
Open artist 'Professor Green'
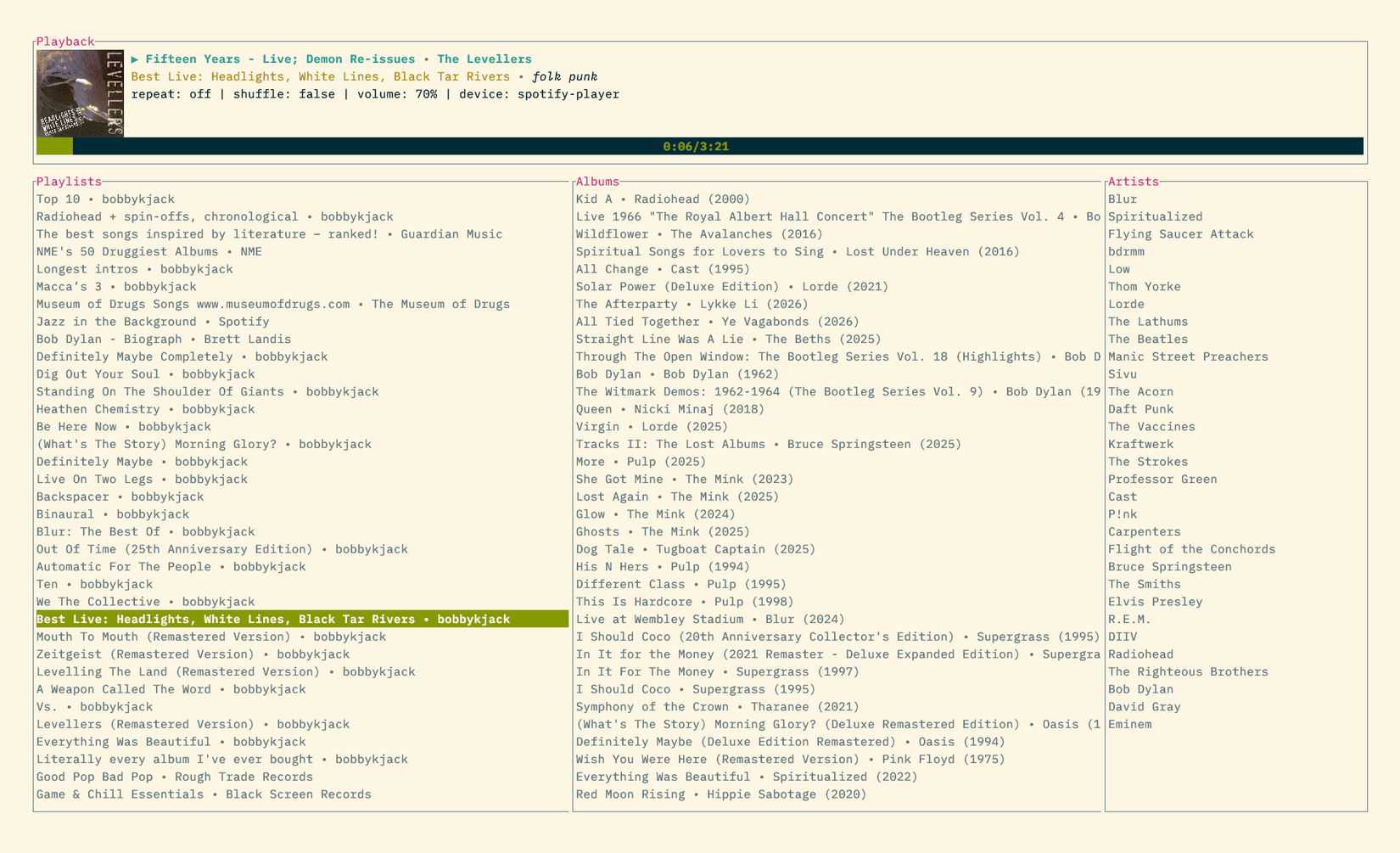tap(1163, 480)
